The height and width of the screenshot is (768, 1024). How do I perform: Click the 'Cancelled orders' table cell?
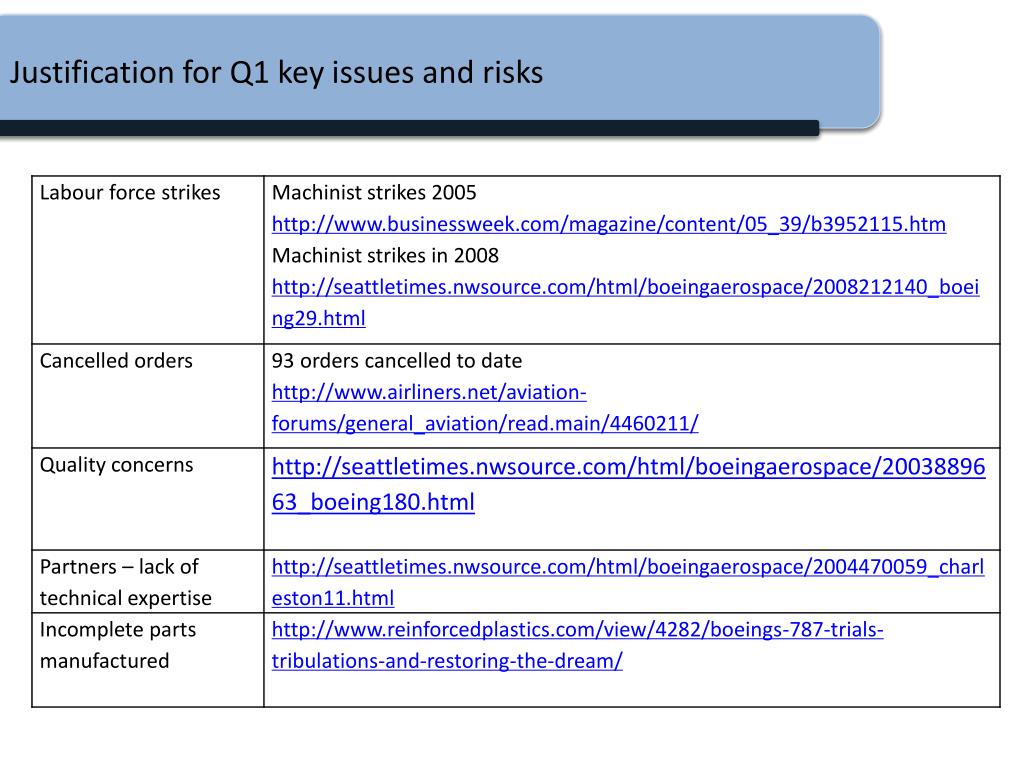[x=148, y=396]
